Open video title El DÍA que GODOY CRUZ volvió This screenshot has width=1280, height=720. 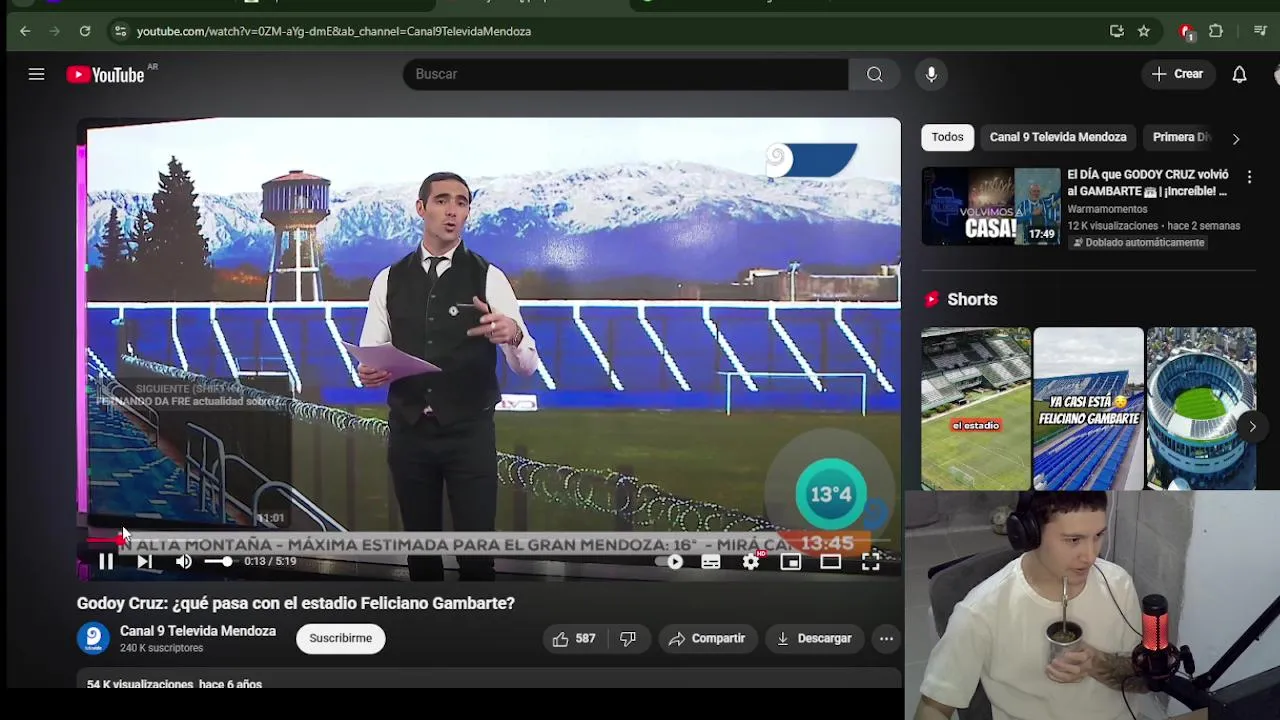(1148, 183)
